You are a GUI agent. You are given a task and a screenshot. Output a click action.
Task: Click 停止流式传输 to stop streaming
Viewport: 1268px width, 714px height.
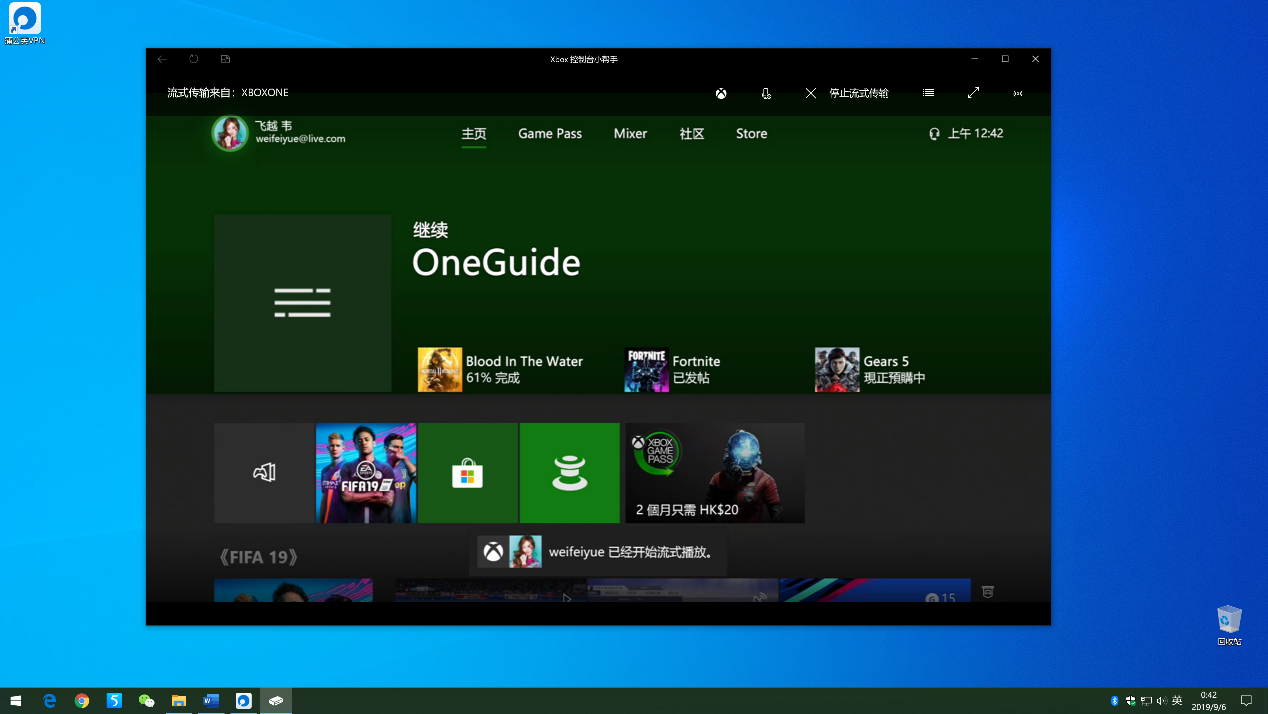[847, 93]
